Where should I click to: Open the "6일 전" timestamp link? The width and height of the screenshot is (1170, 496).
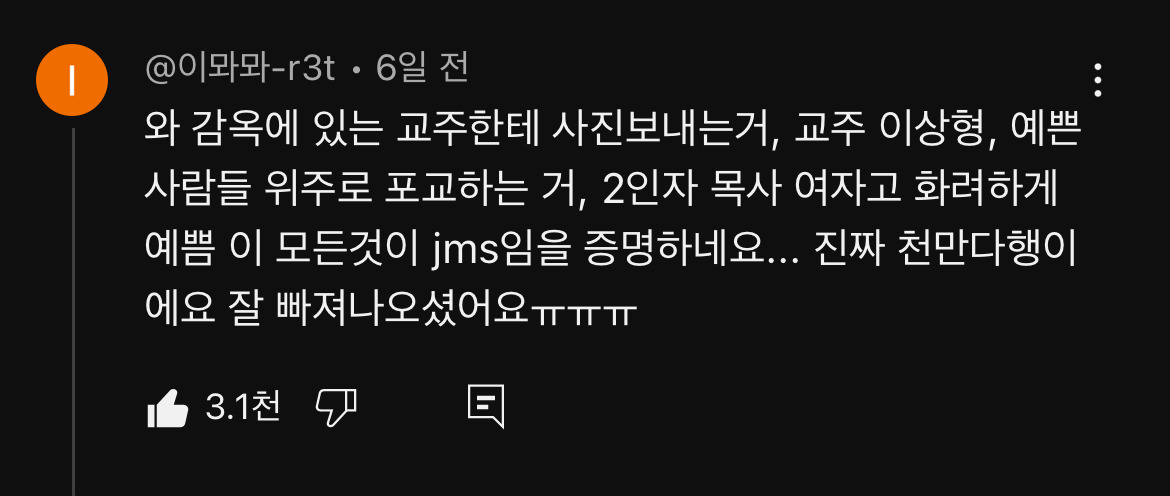pos(422,69)
